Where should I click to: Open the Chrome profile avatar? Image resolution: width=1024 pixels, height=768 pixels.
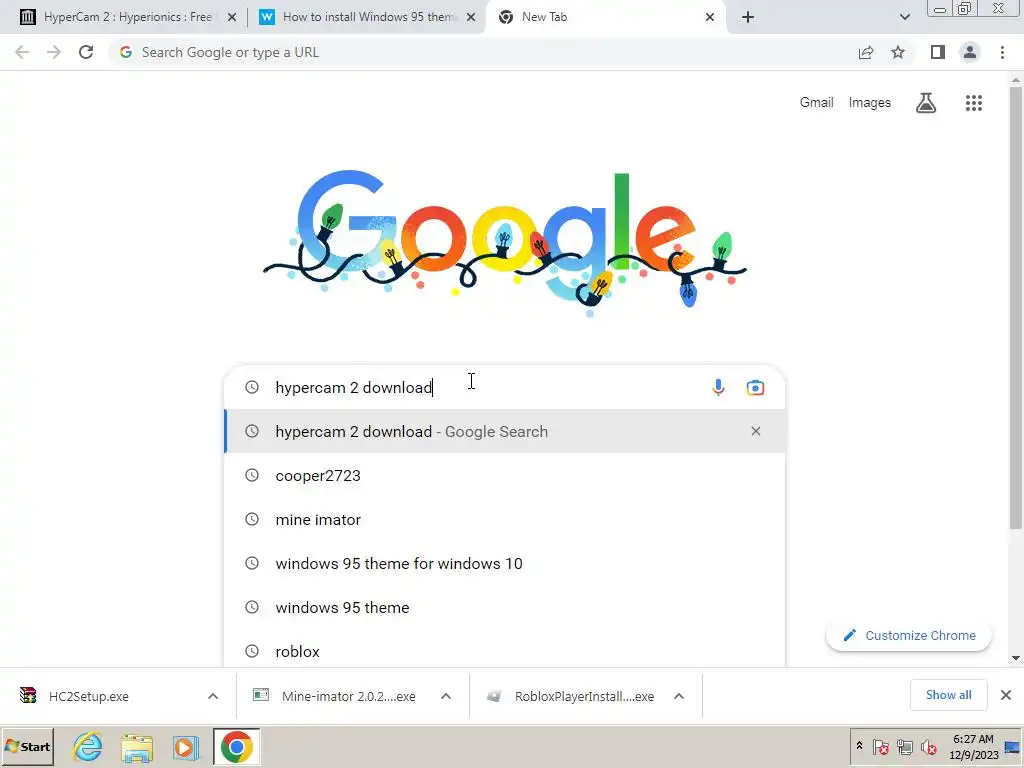(970, 52)
